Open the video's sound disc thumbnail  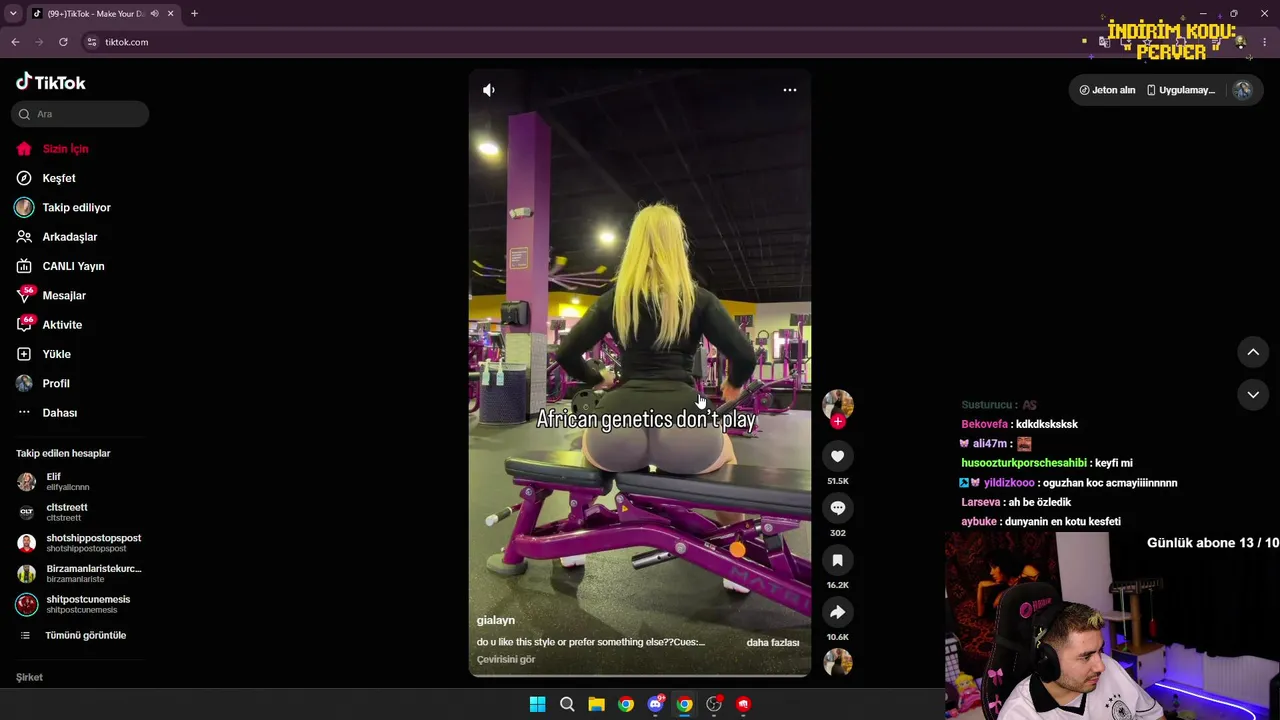pyautogui.click(x=838, y=662)
